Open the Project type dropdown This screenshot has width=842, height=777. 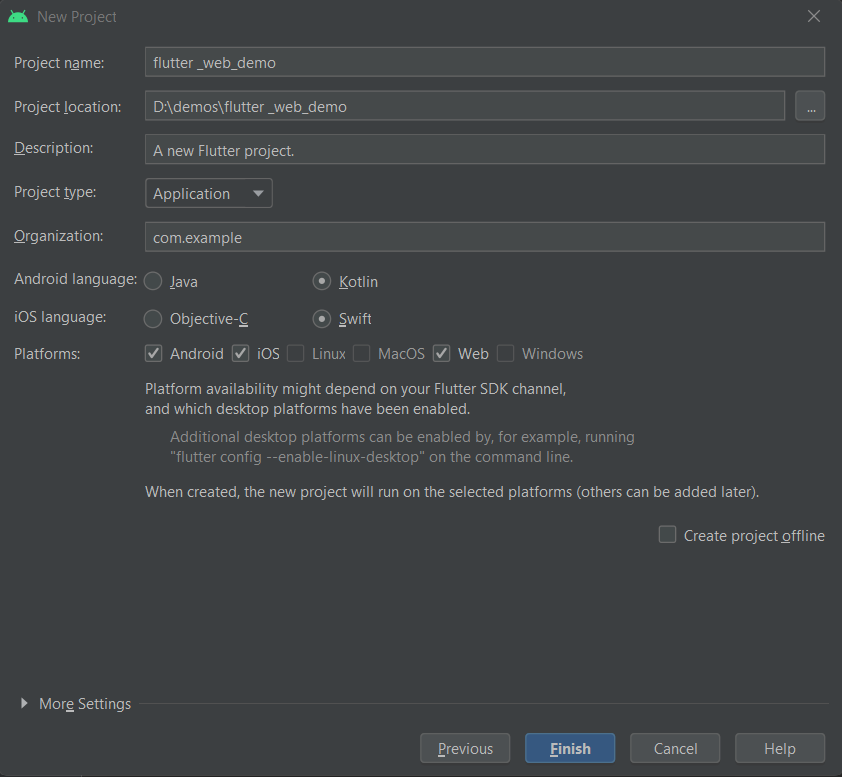(x=209, y=193)
